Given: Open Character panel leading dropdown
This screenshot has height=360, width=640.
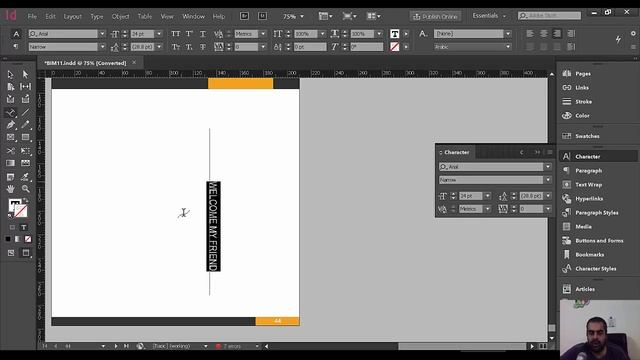Looking at the screenshot, I should [548, 196].
